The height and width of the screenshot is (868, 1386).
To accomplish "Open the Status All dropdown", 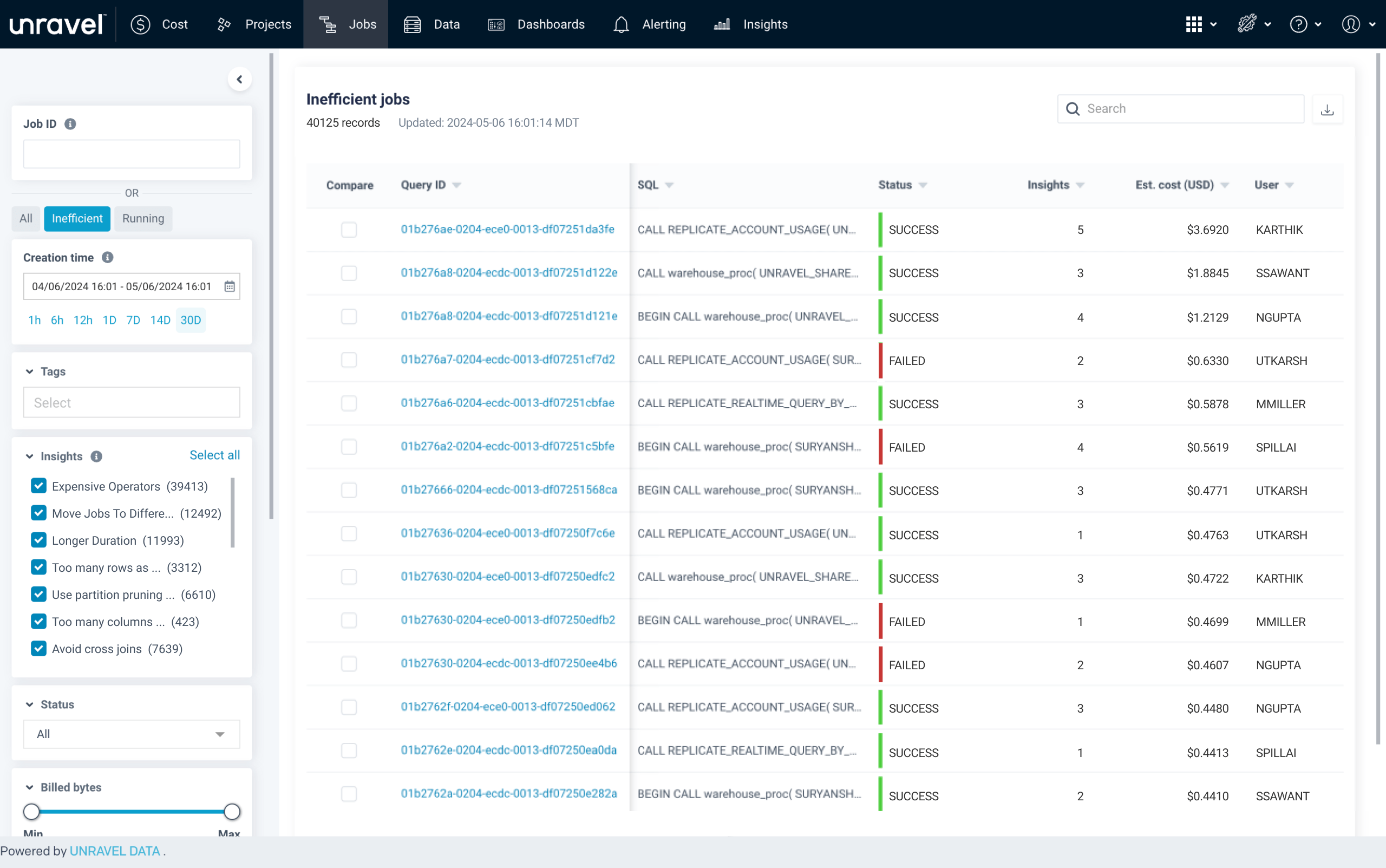I will pyautogui.click(x=132, y=734).
